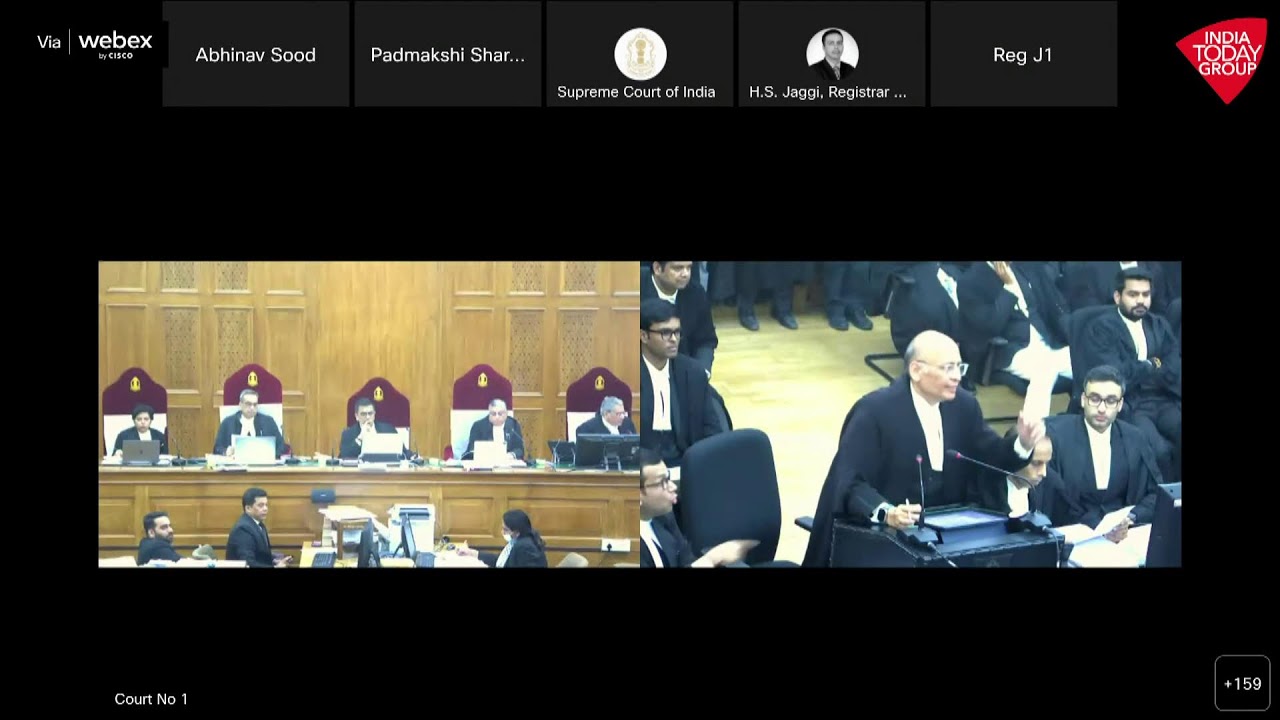Show the +159 more participants
The image size is (1280, 720).
(x=1242, y=684)
